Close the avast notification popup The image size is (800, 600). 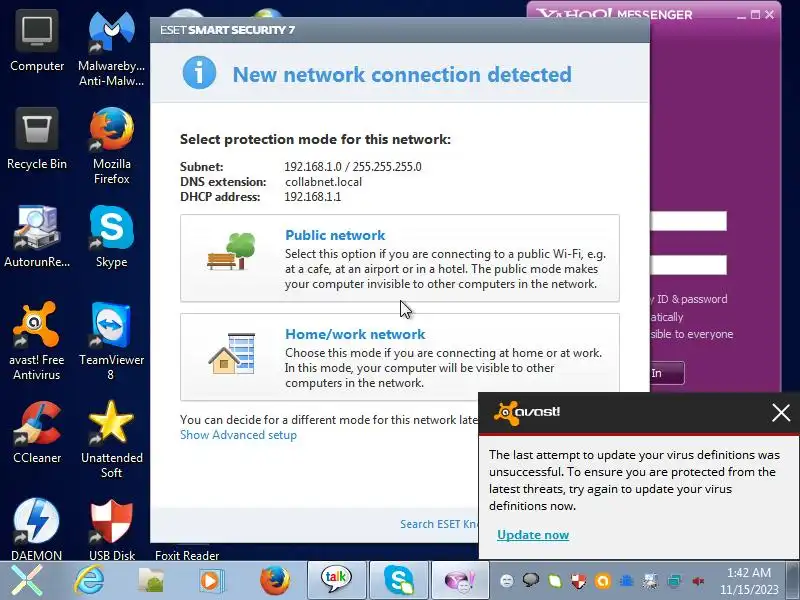(x=781, y=412)
